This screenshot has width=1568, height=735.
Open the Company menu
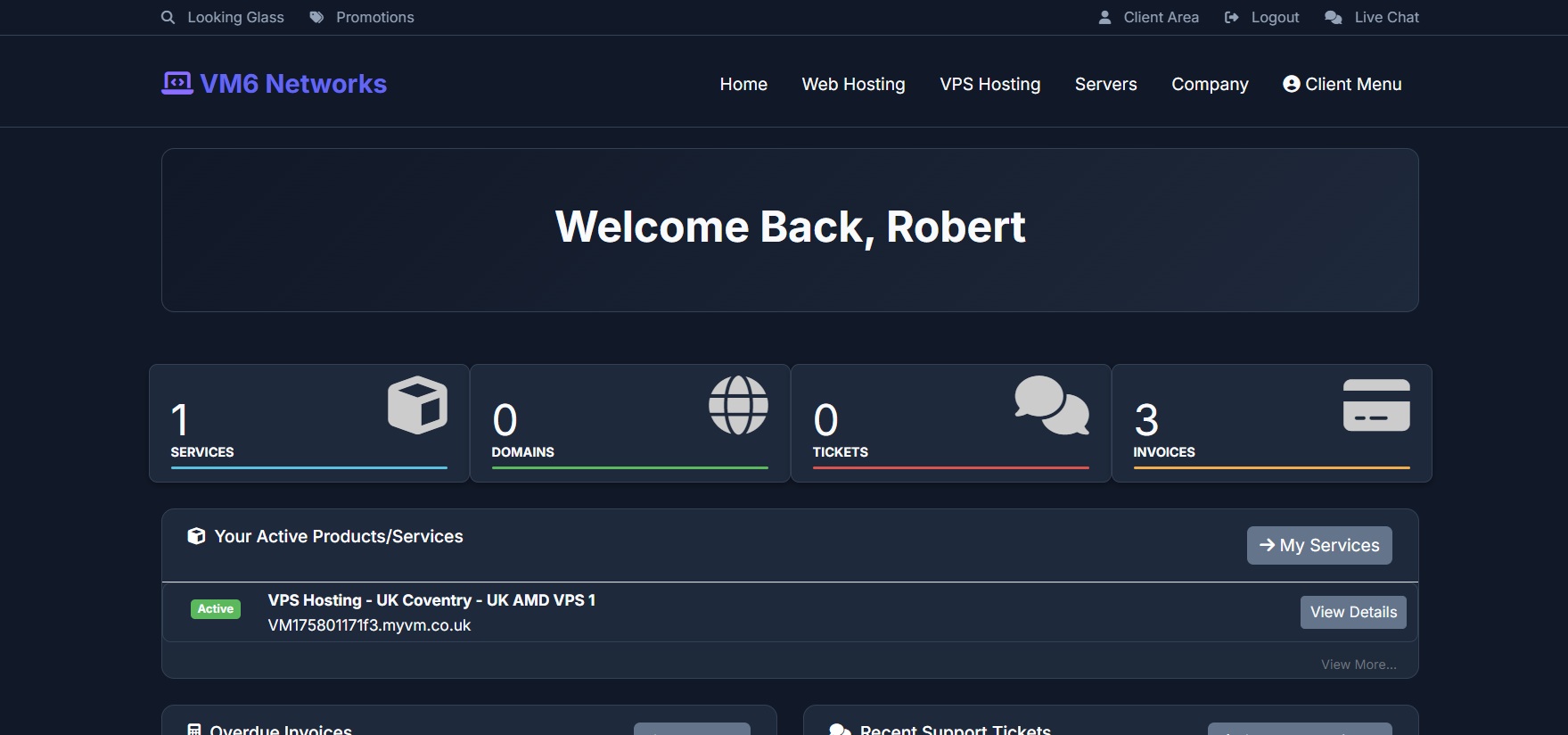point(1210,84)
